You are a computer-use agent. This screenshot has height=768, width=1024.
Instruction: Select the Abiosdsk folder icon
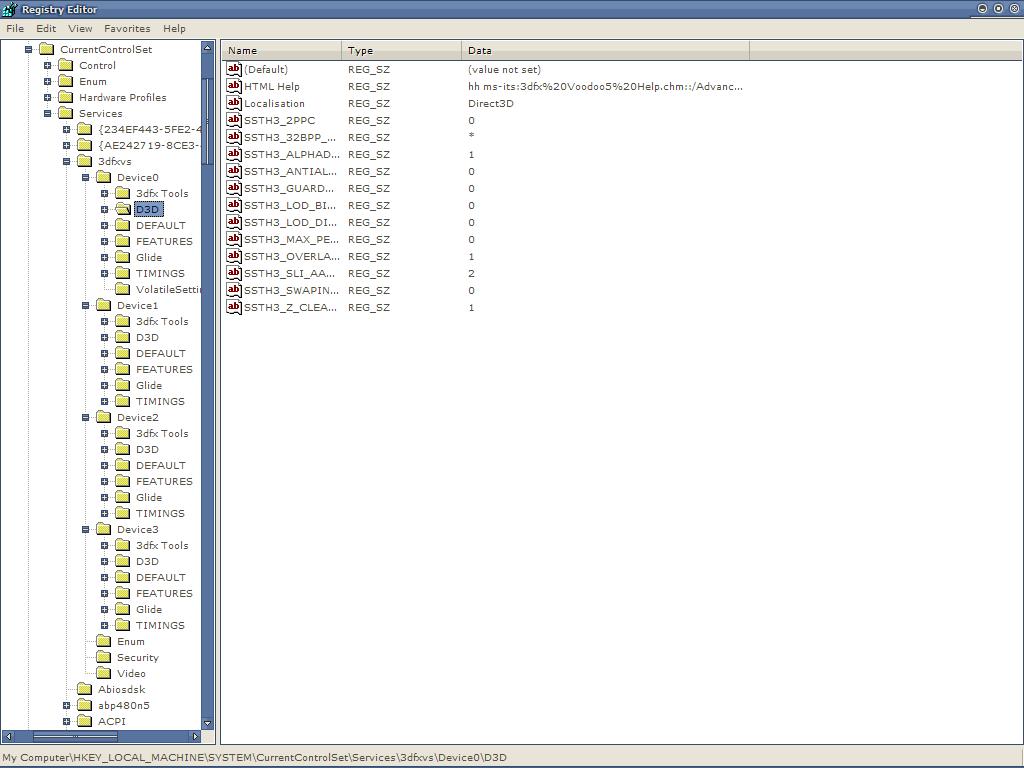[x=85, y=690]
